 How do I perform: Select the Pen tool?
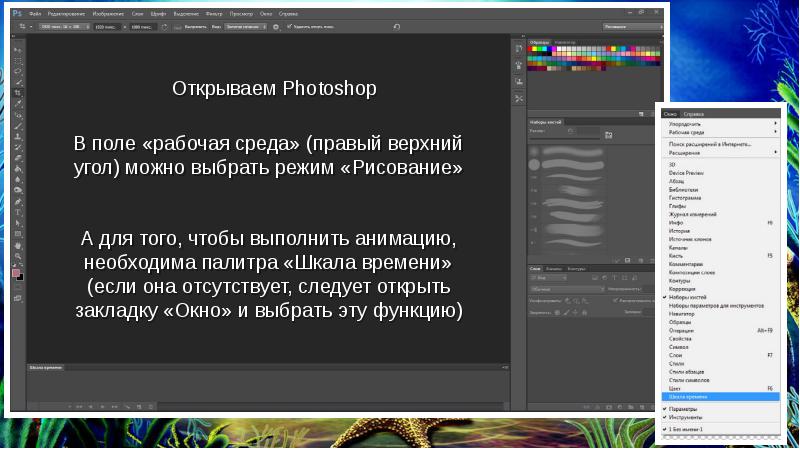pyautogui.click(x=18, y=201)
